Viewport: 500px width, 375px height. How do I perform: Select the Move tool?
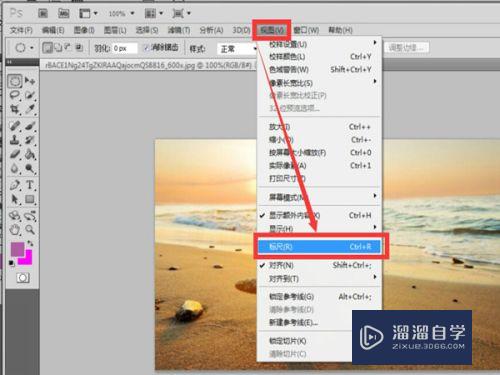(x=30, y=81)
